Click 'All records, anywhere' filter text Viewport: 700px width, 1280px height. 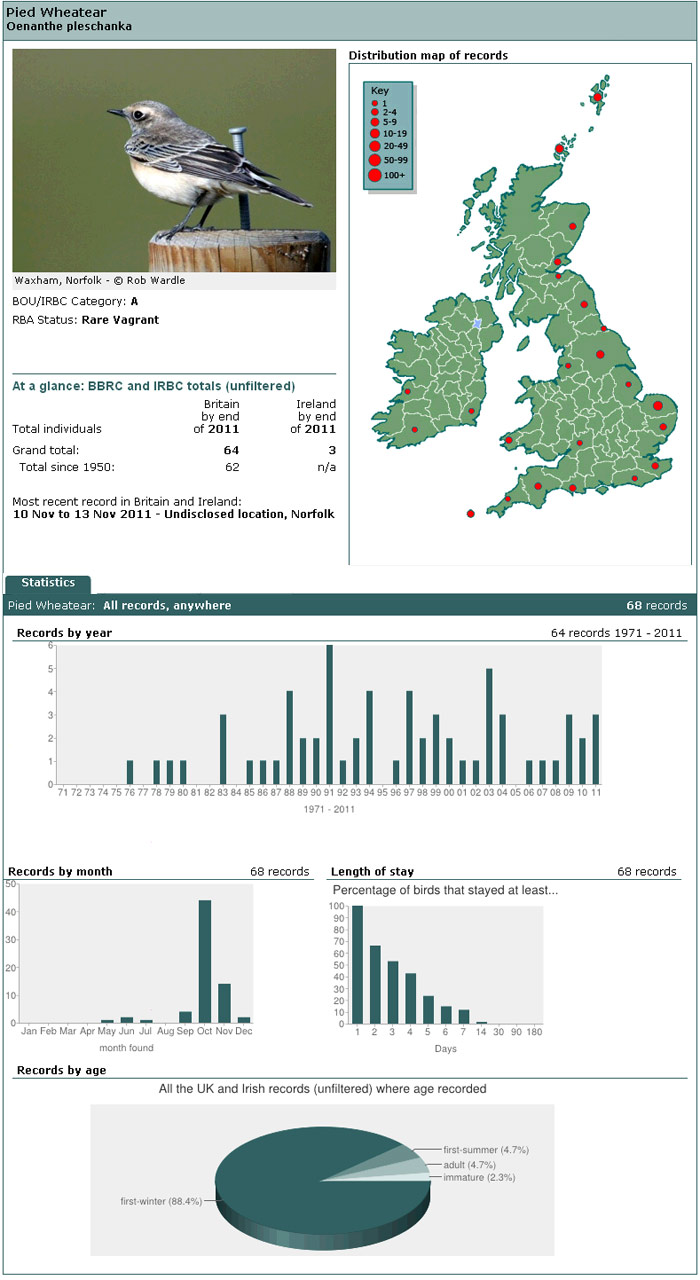tap(167, 606)
